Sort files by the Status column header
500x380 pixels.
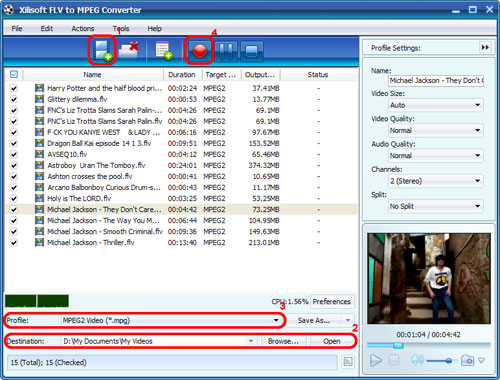coord(318,75)
